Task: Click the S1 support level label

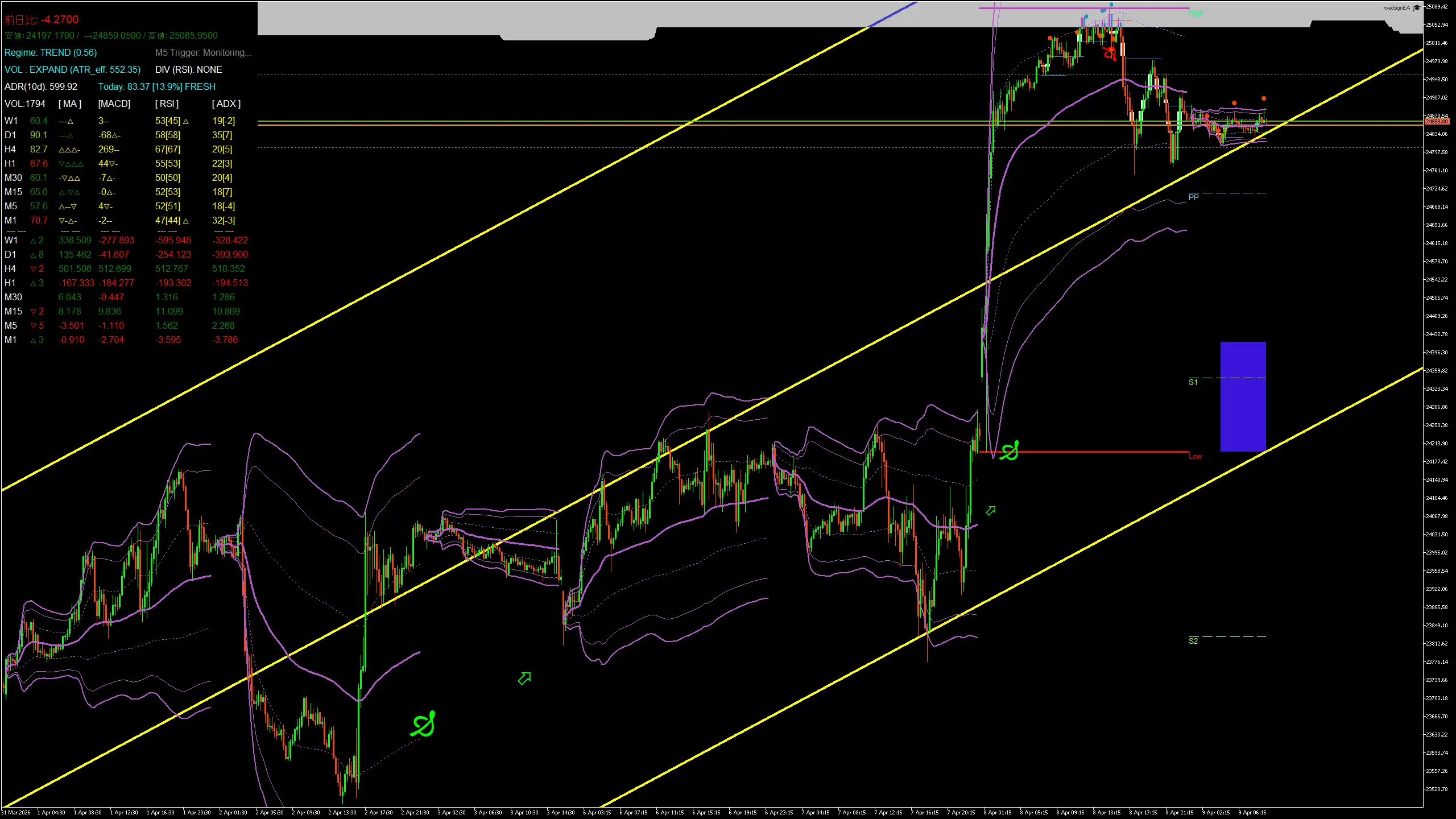Action: pyautogui.click(x=1193, y=382)
